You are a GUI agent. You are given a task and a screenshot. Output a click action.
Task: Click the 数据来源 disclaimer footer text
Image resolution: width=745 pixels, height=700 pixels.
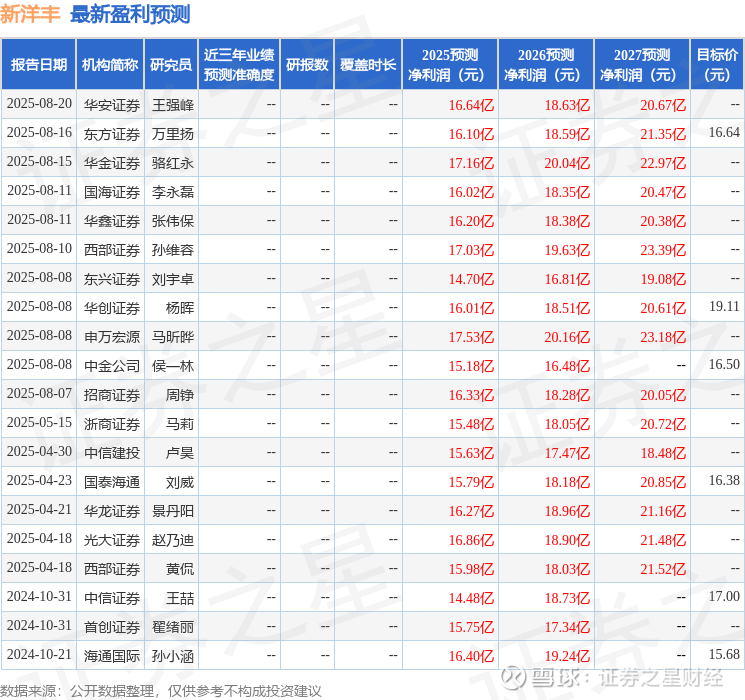tap(161, 691)
